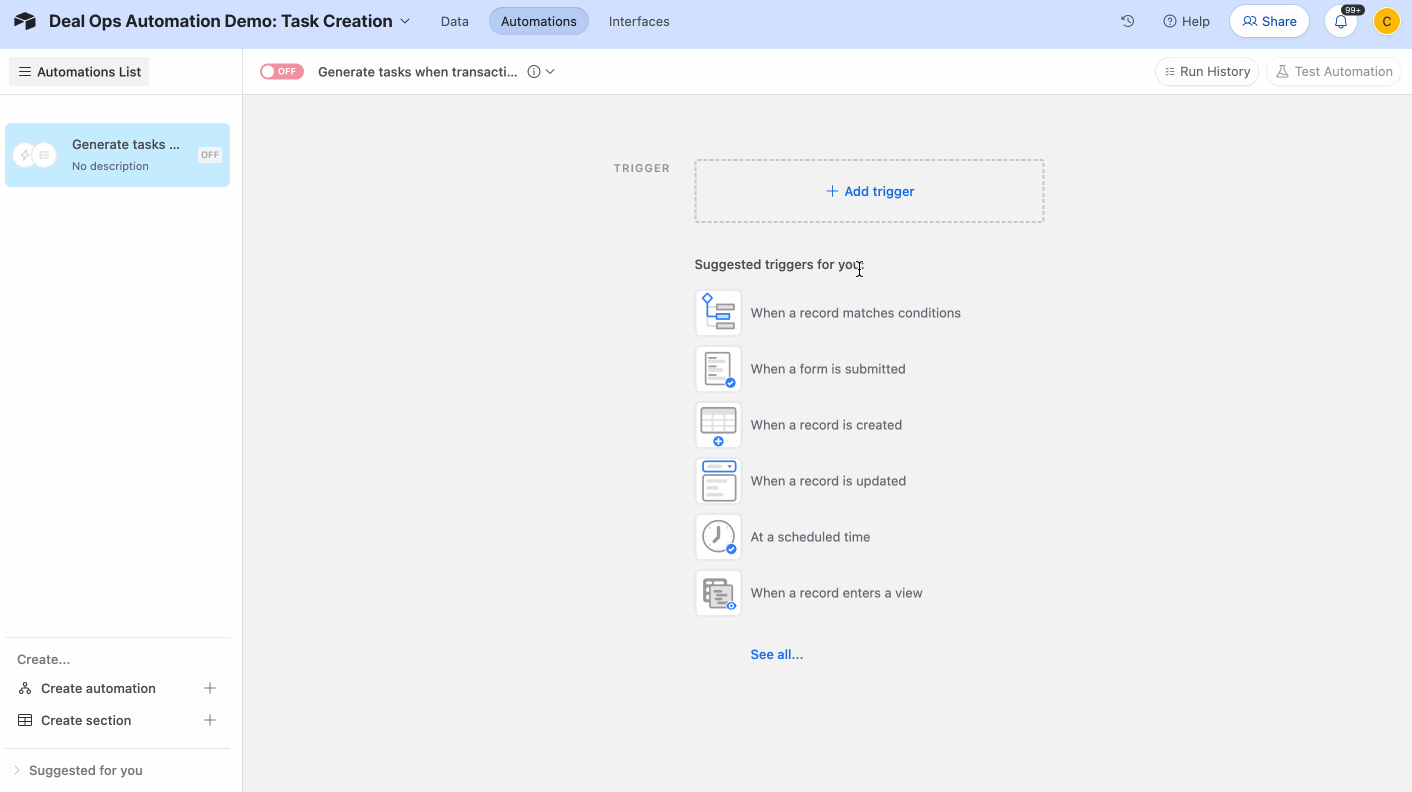1412x792 pixels.
Task: Expand automation name options chevron
Action: coord(550,72)
